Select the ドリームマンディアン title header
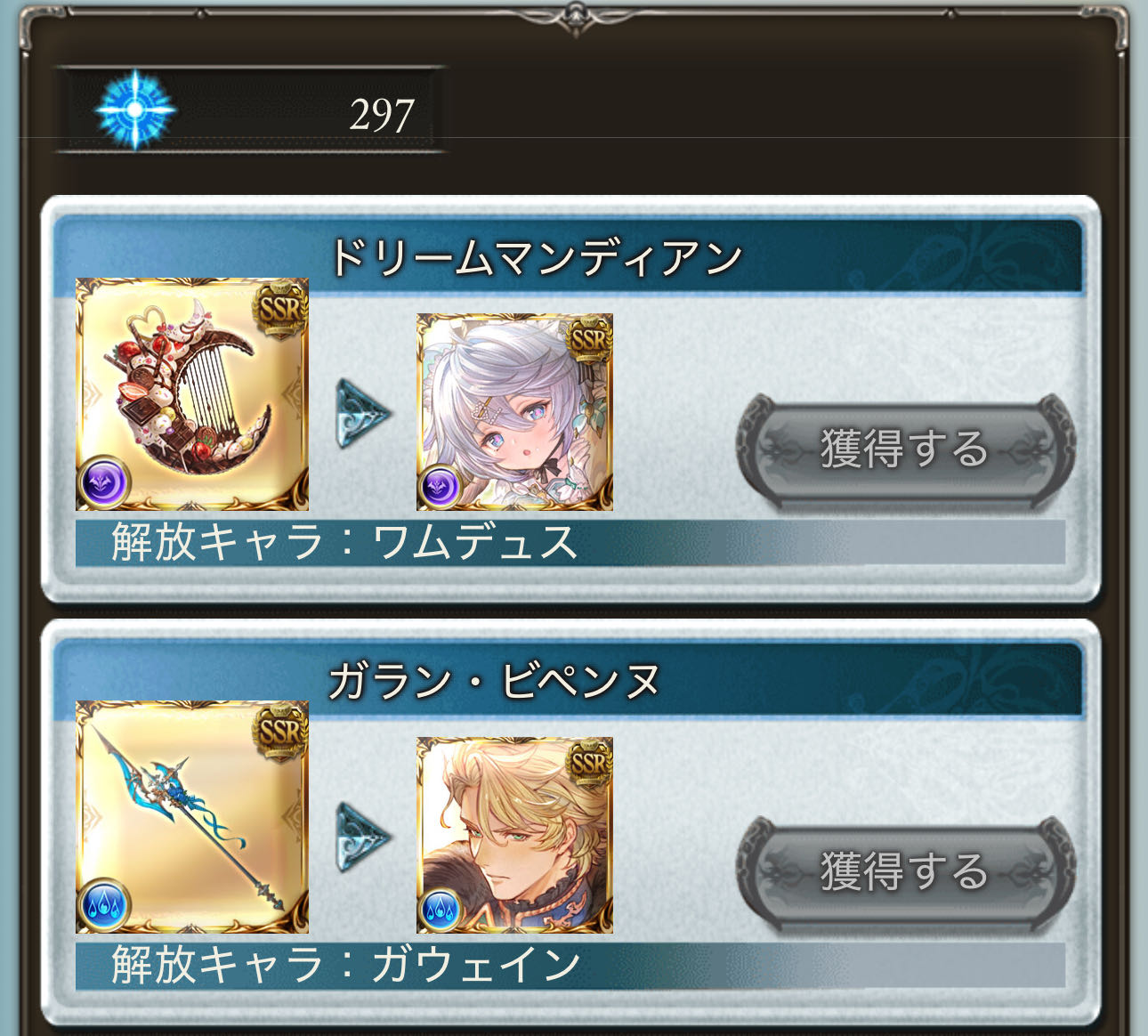 click(536, 258)
